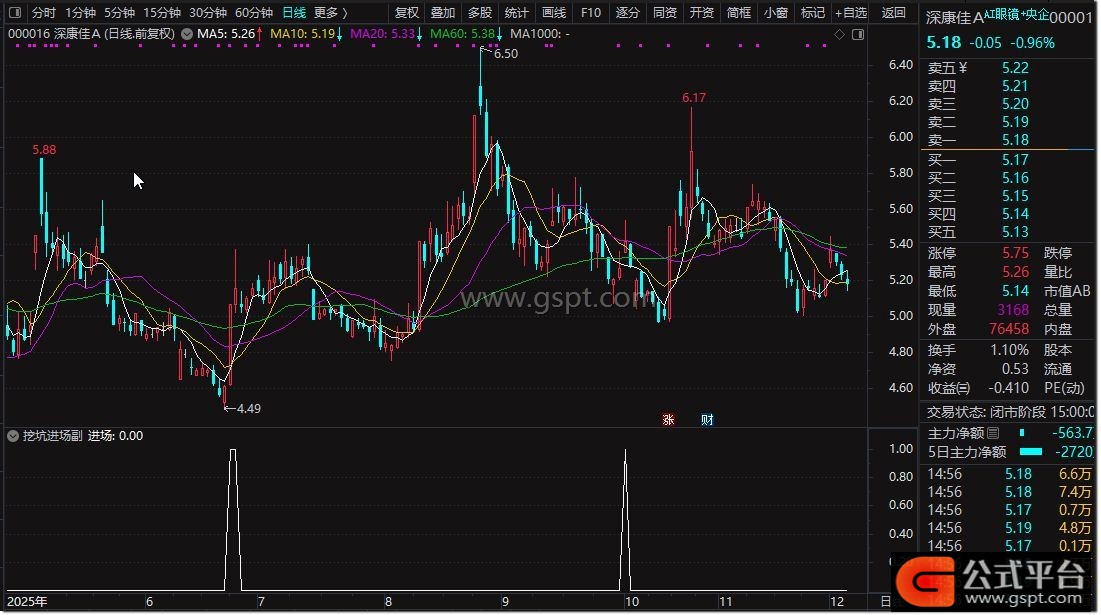
Task: Toggle 复权 price adjustment
Action: coord(407,13)
